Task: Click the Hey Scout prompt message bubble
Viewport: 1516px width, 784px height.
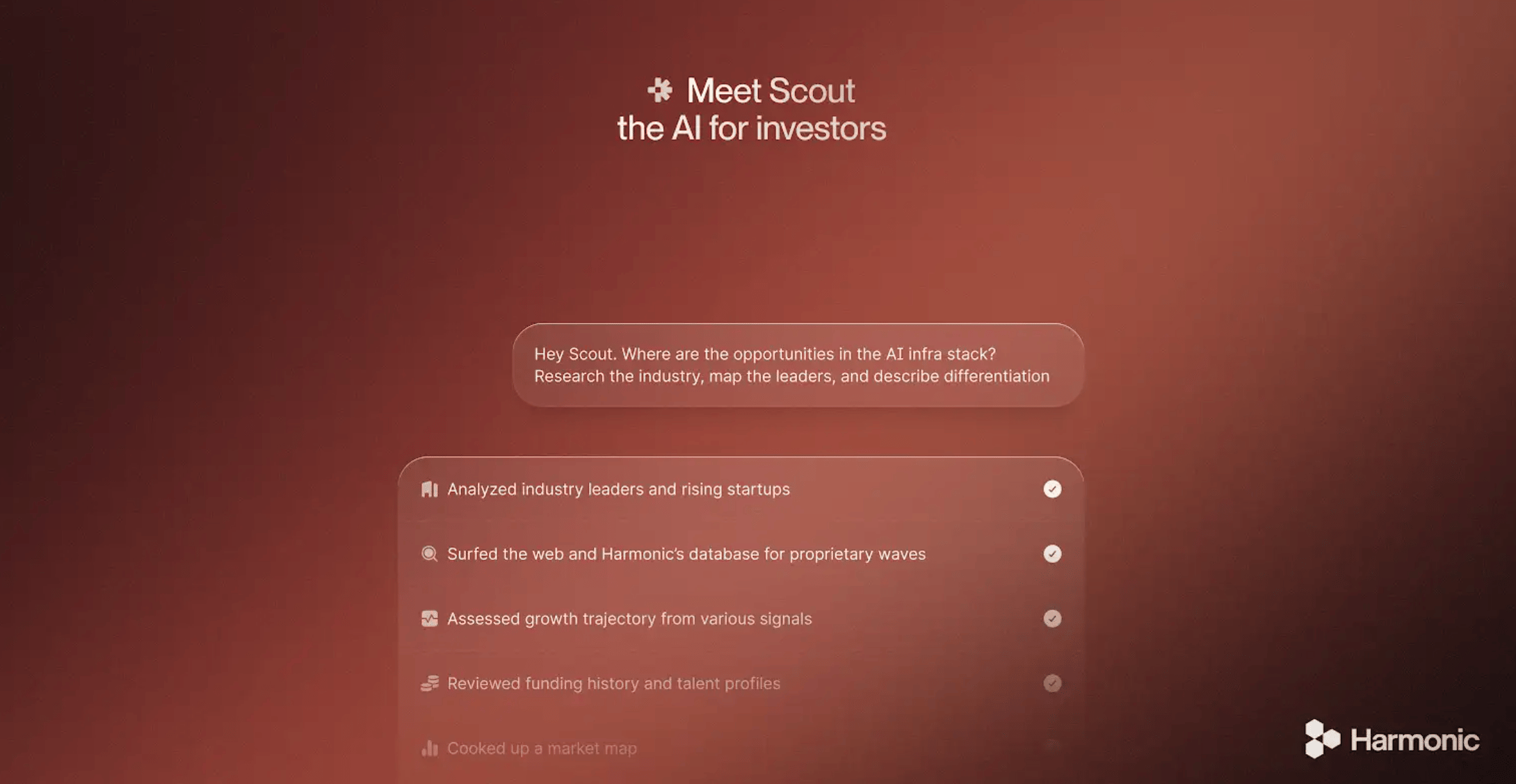Action: click(798, 365)
